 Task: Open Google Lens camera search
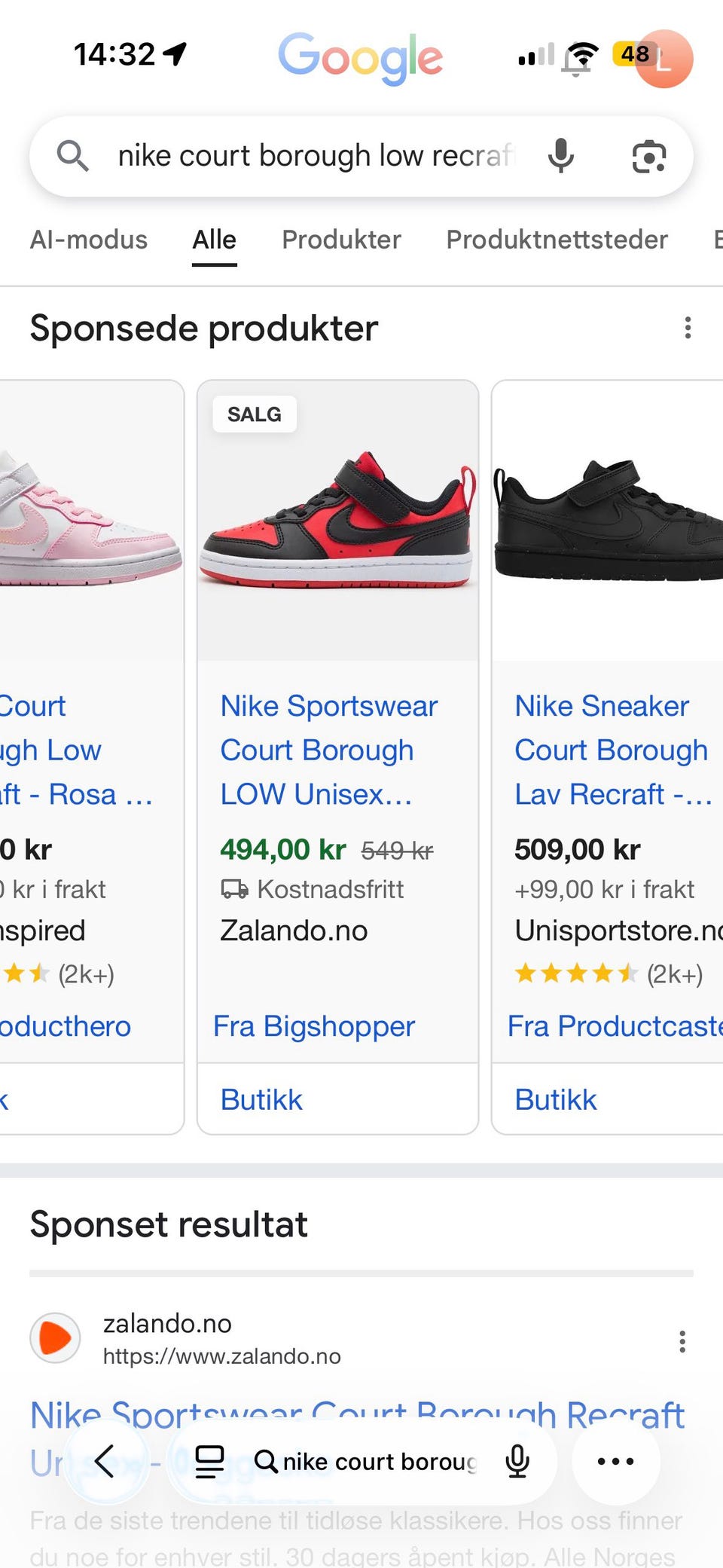point(648,156)
